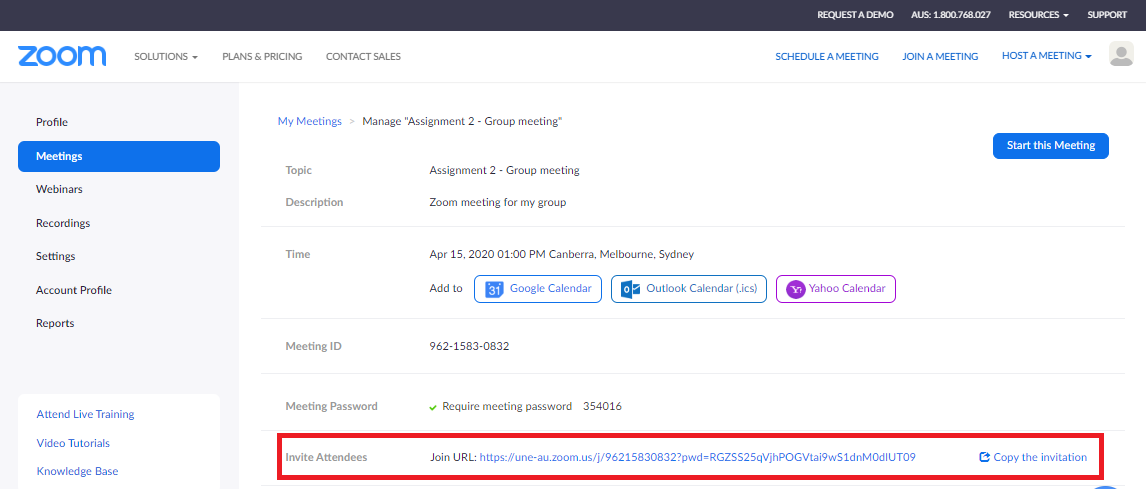Click the Yahoo Calendar icon
This screenshot has height=489, width=1146.
click(x=795, y=289)
